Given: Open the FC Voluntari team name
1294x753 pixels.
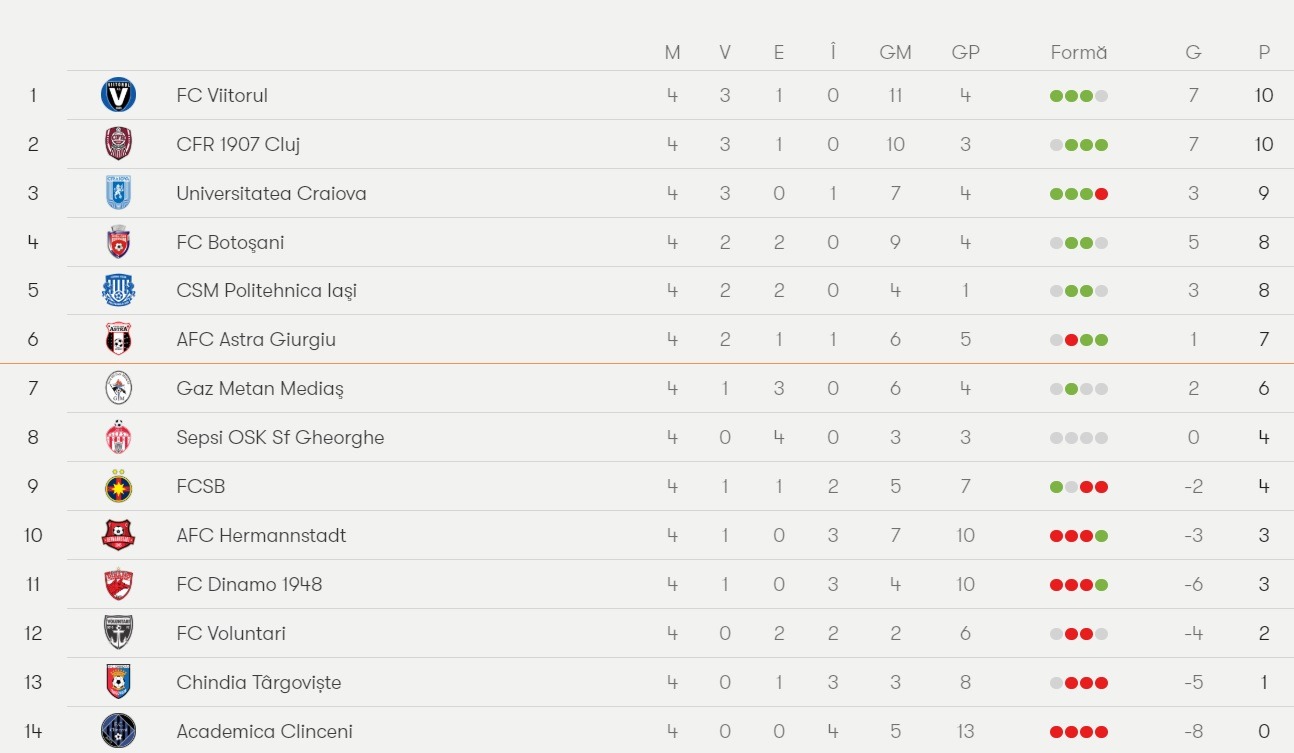Looking at the screenshot, I should 231,633.
